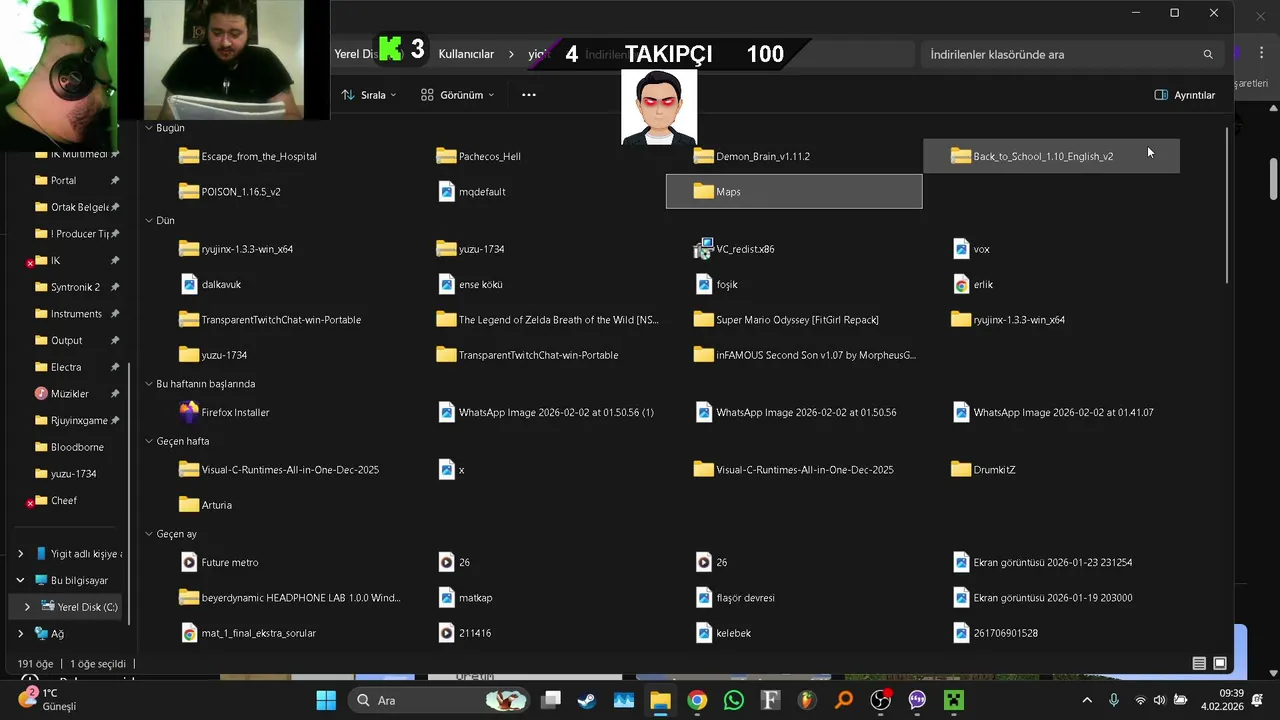Viewport: 1280px width, 720px height.
Task: Select the mat_1_final_ekstra_sorular file
Action: (249, 633)
